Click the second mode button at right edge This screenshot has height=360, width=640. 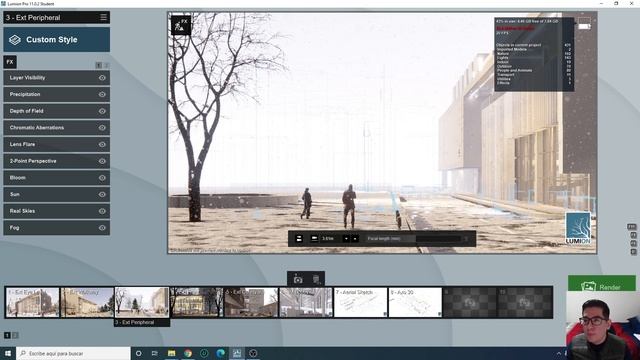633,235
